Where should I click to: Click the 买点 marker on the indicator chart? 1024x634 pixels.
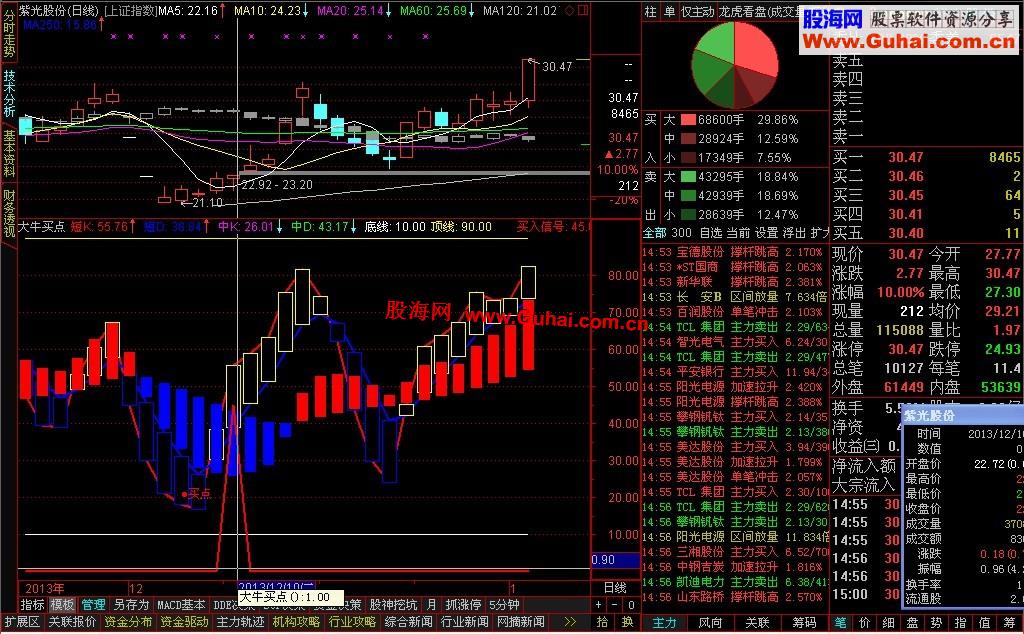(197, 494)
